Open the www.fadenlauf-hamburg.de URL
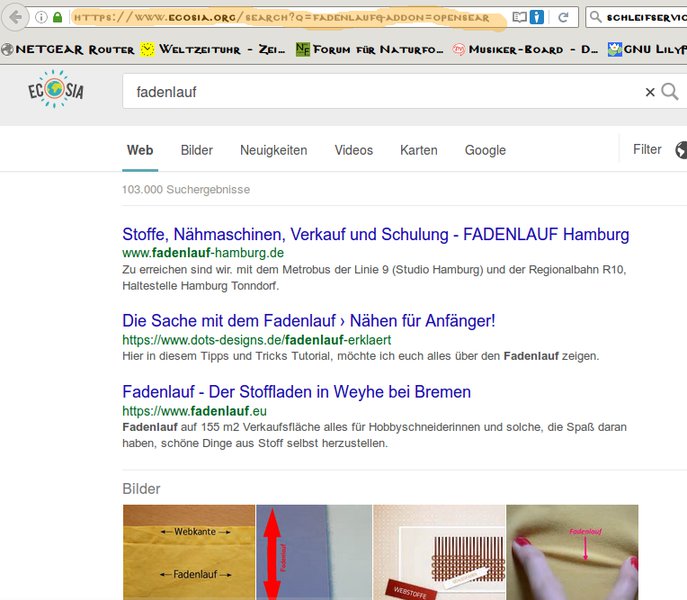The width and height of the screenshot is (687, 600). pos(203,253)
